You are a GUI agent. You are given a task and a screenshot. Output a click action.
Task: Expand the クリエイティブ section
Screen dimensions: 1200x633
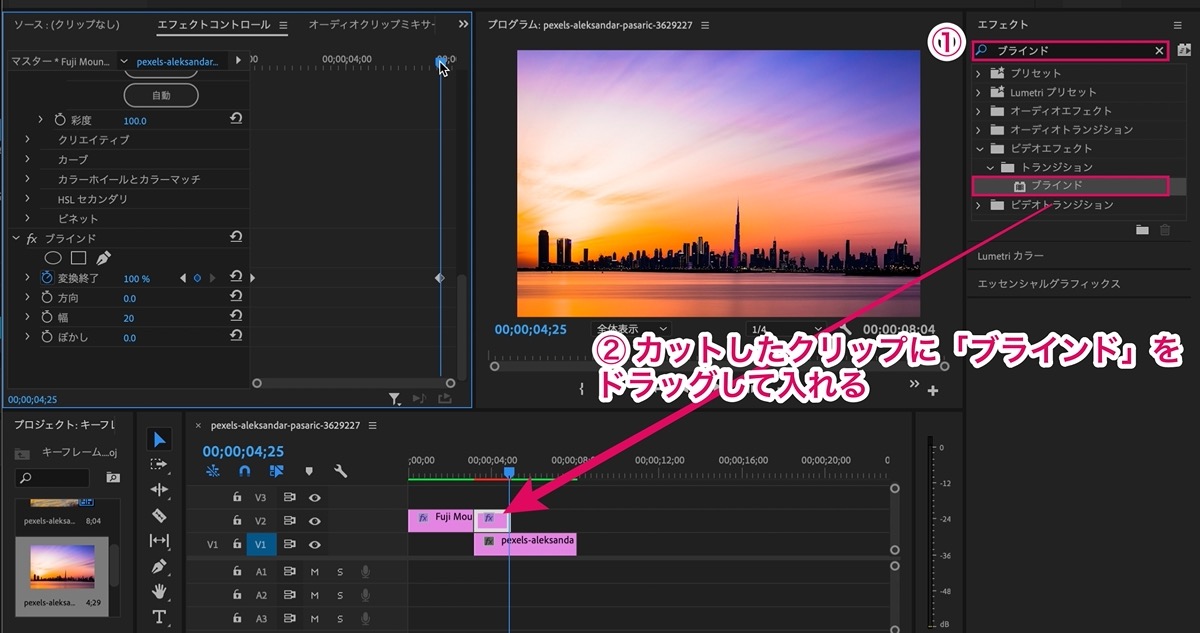pyautogui.click(x=28, y=140)
